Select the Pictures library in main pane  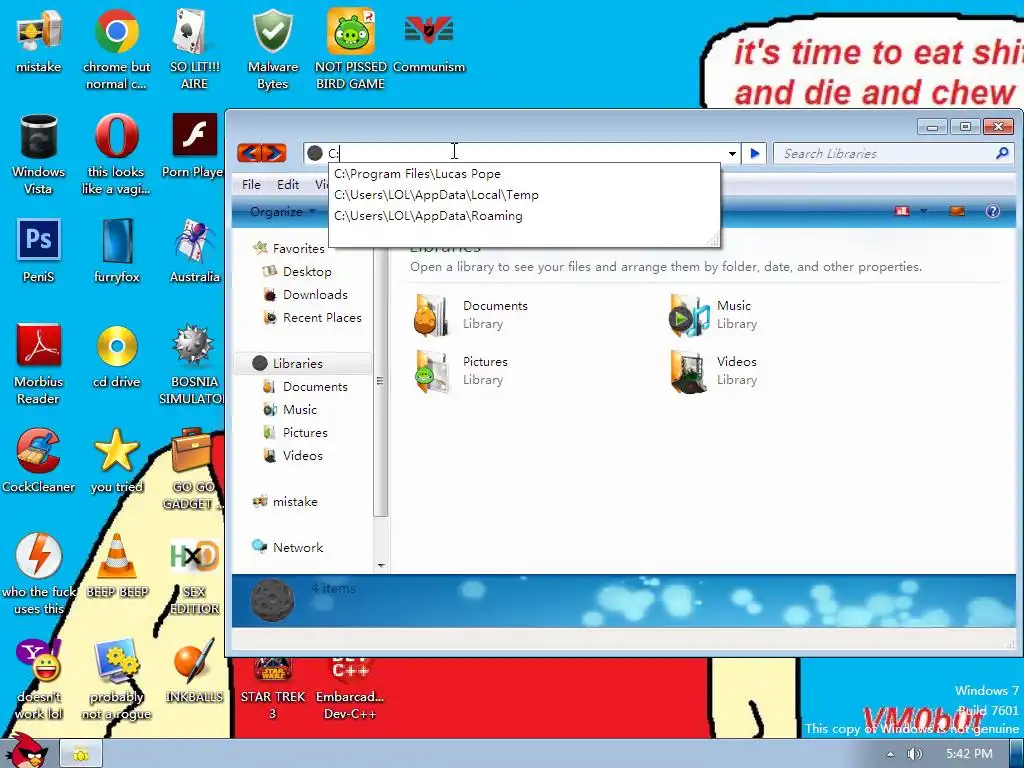click(461, 371)
